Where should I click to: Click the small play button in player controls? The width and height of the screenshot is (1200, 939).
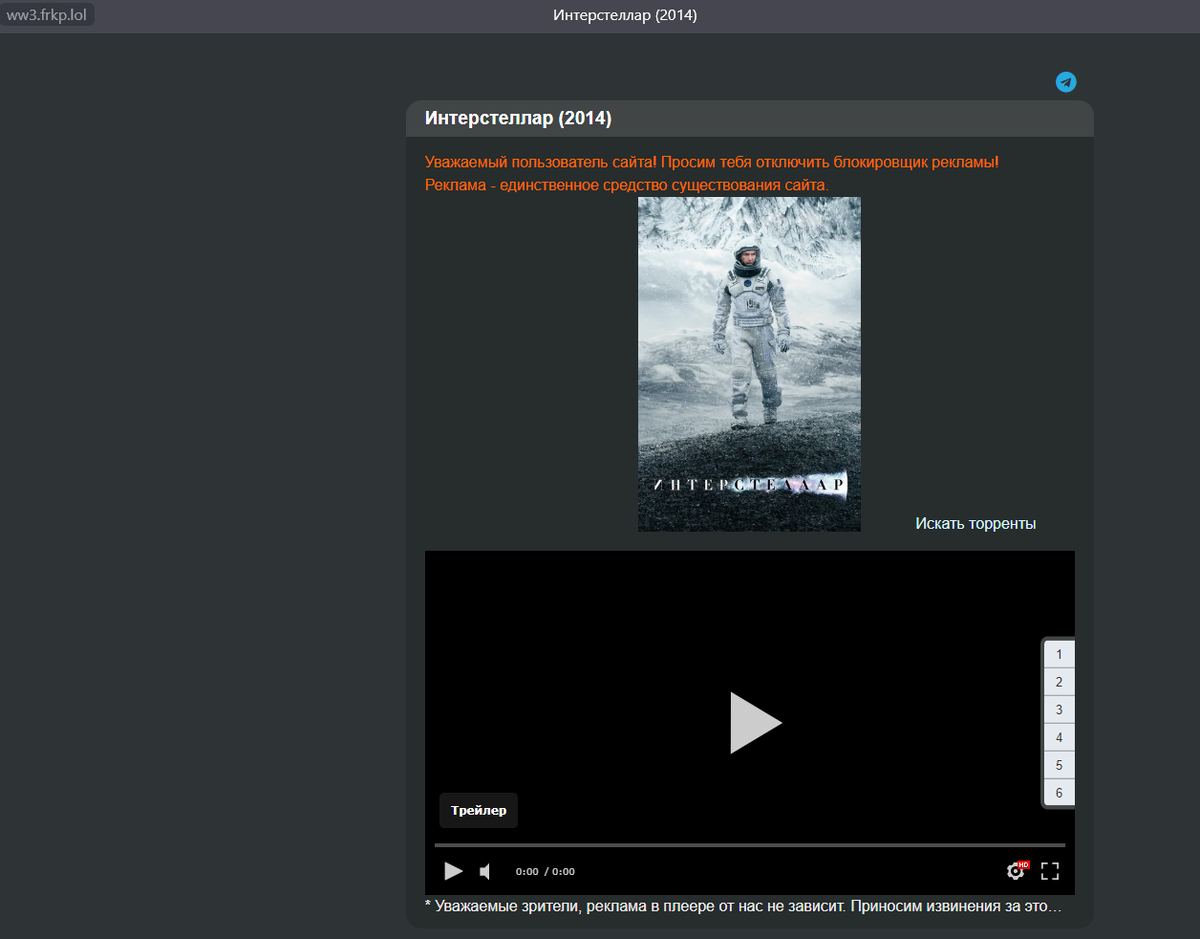click(453, 871)
